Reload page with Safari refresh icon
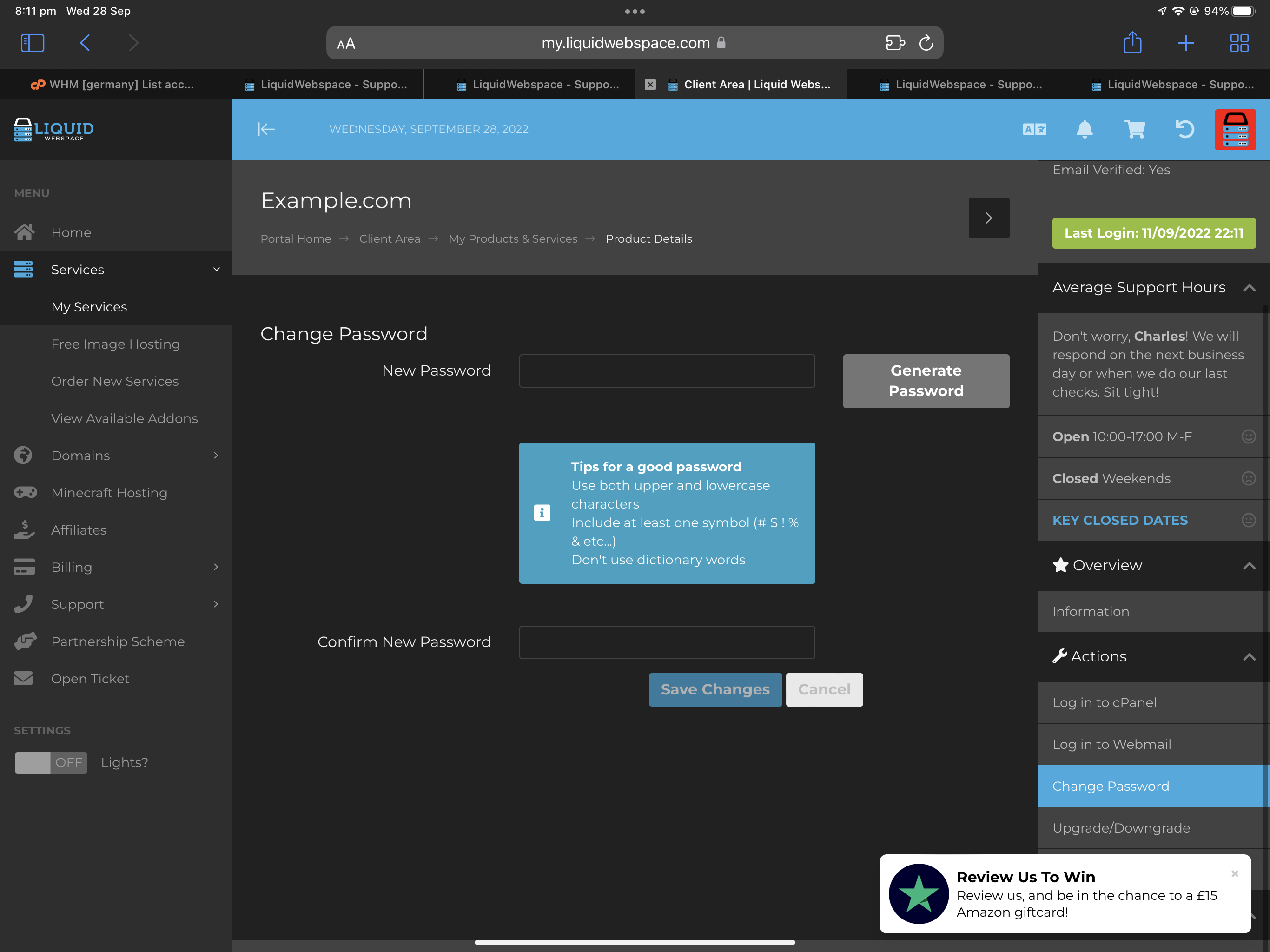The image size is (1270, 952). [926, 43]
